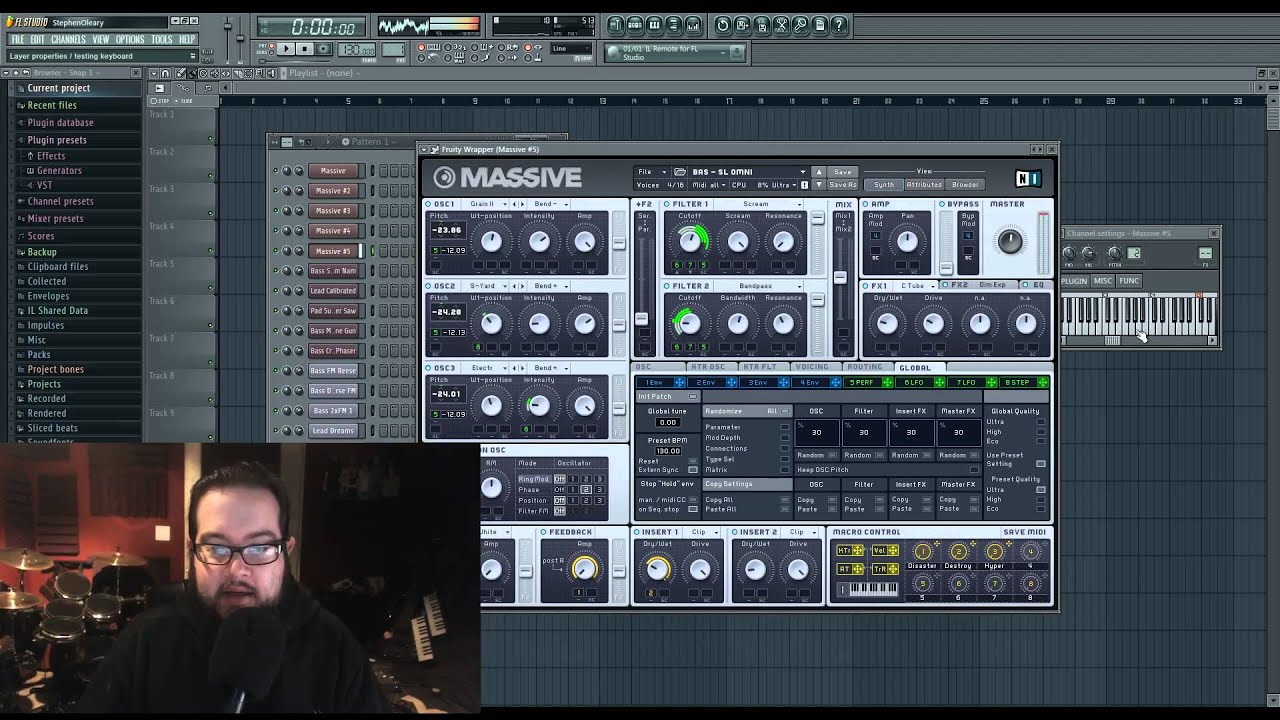Open the Midi all channel dropdown
1280x720 pixels.
click(x=708, y=185)
